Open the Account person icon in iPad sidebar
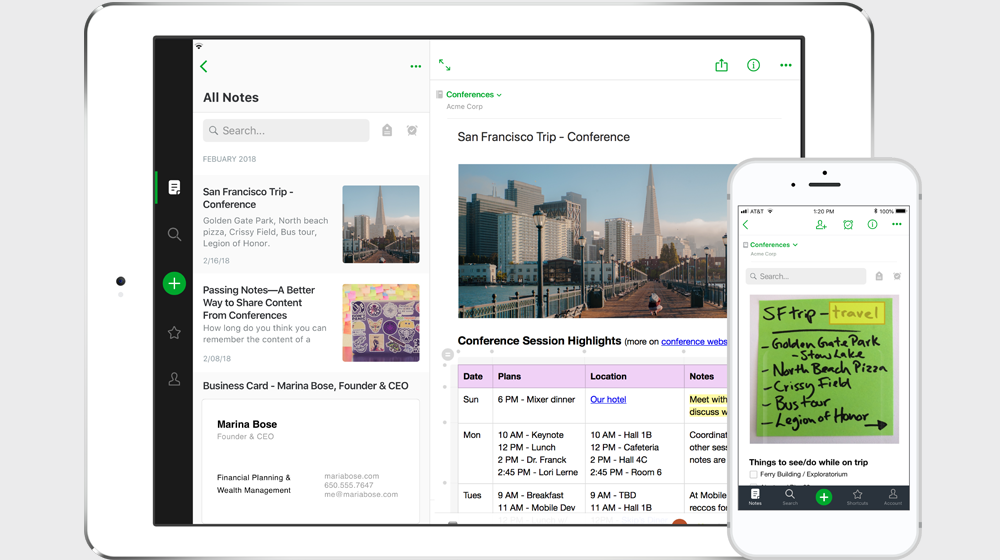Screen dimensions: 1000x560 pyautogui.click(x=174, y=379)
